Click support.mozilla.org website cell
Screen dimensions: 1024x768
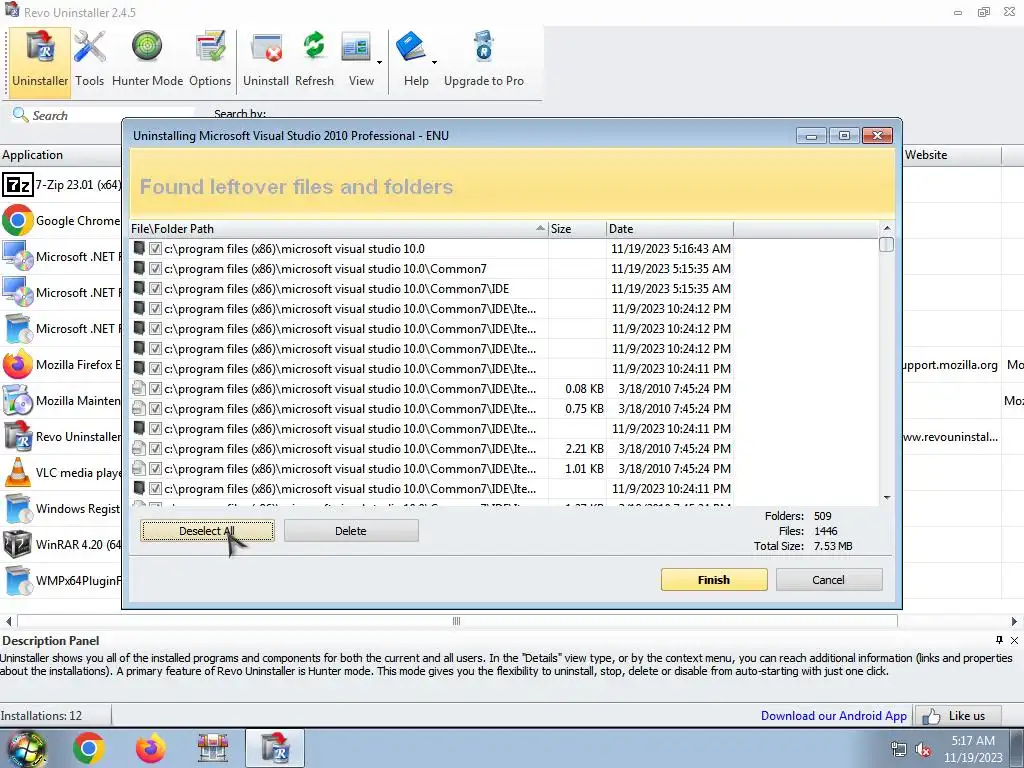click(x=951, y=364)
